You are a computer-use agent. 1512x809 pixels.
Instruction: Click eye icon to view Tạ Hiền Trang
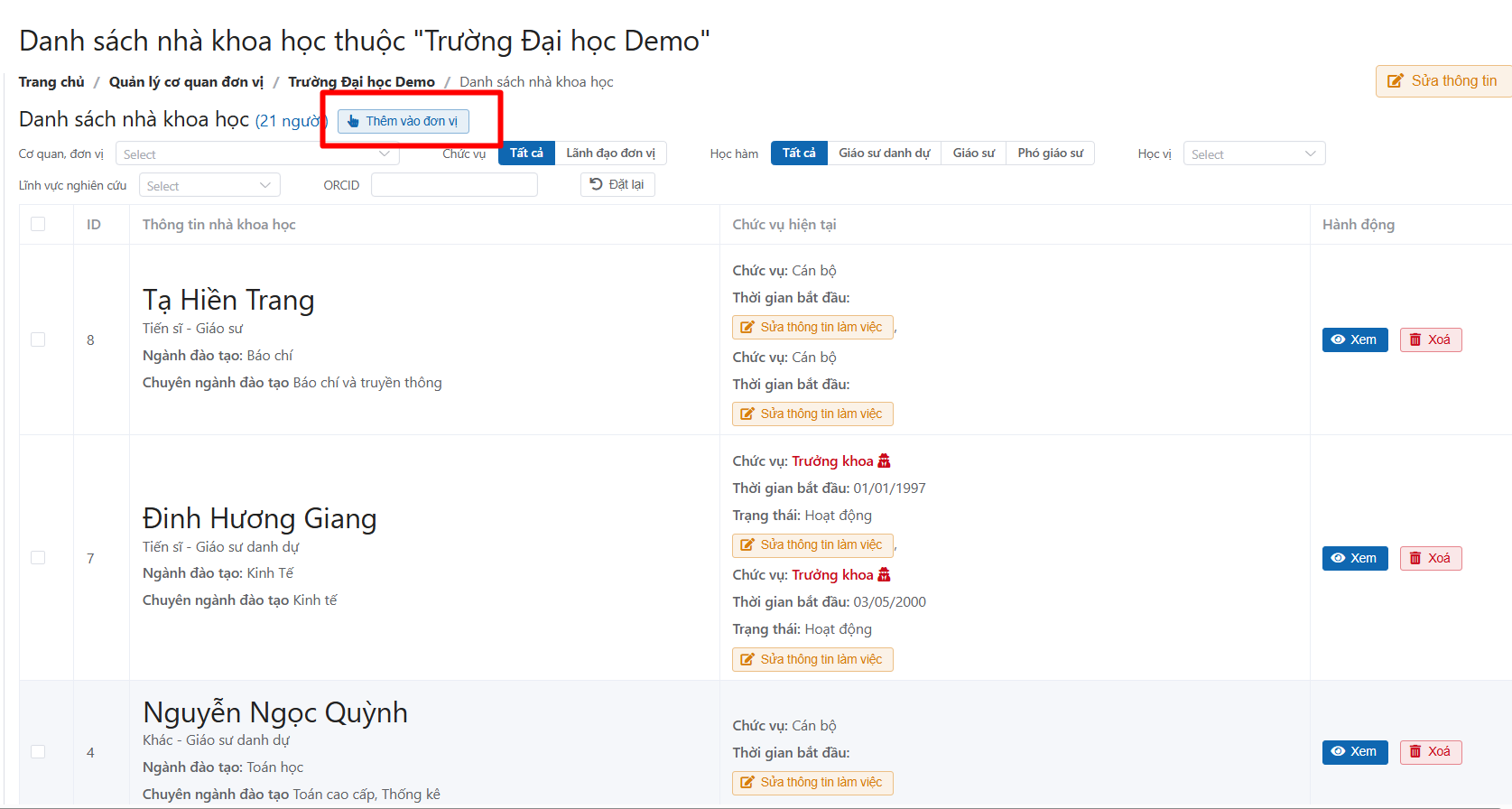(x=1338, y=339)
